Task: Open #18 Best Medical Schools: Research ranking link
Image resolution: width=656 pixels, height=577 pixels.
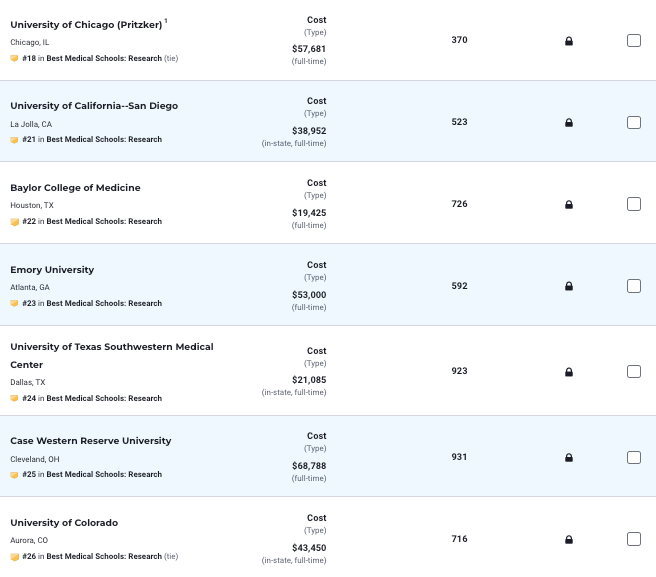Action: [92, 58]
